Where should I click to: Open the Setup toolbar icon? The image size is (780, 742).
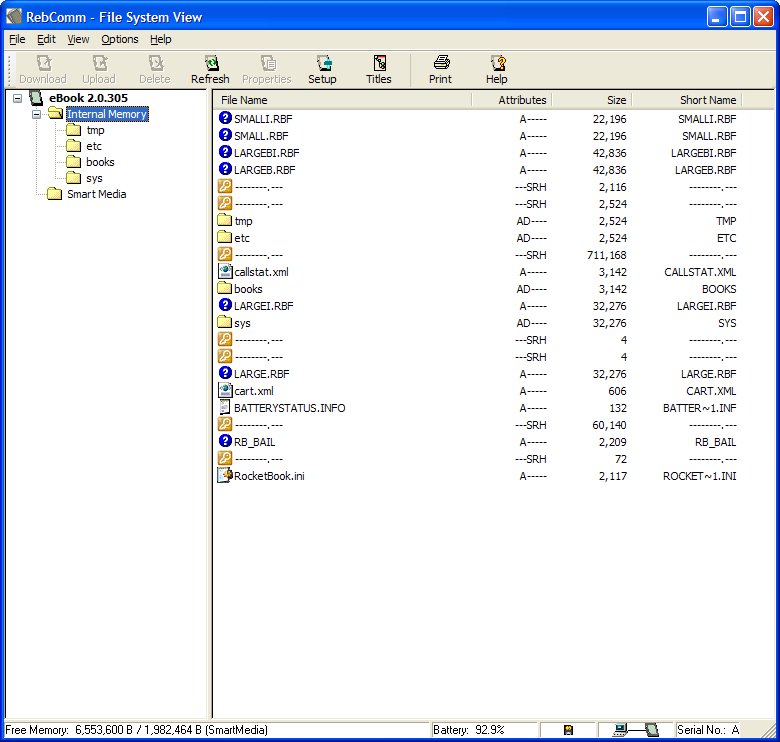coord(324,63)
